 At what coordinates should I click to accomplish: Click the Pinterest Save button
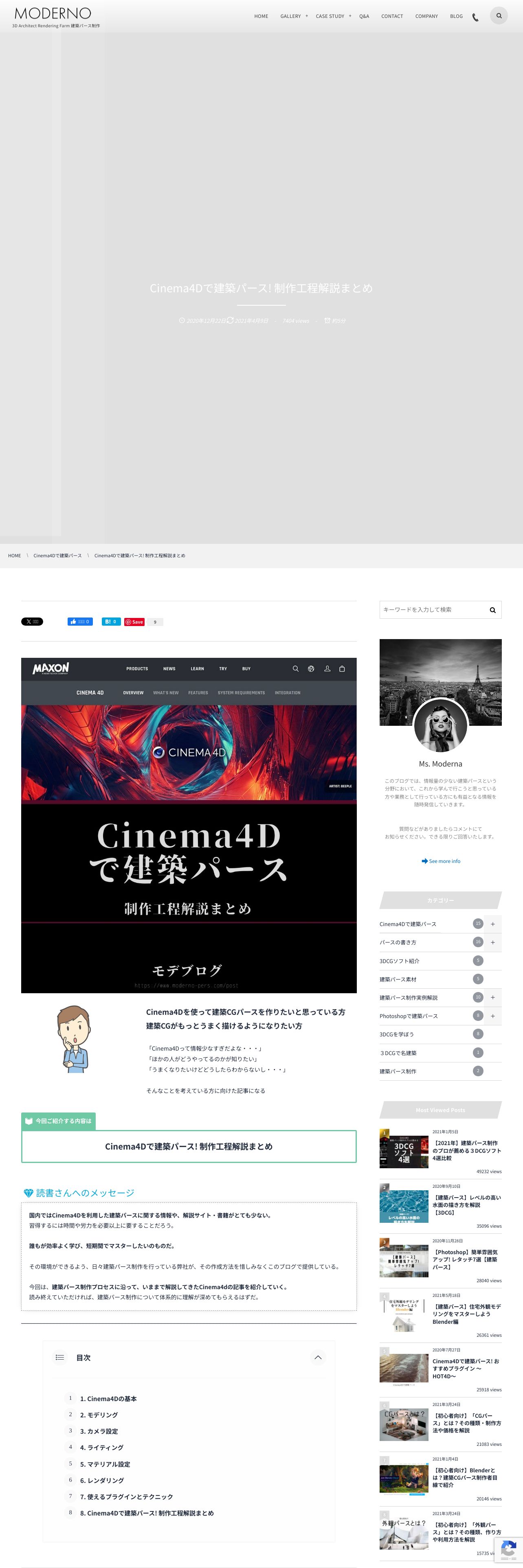pos(134,622)
